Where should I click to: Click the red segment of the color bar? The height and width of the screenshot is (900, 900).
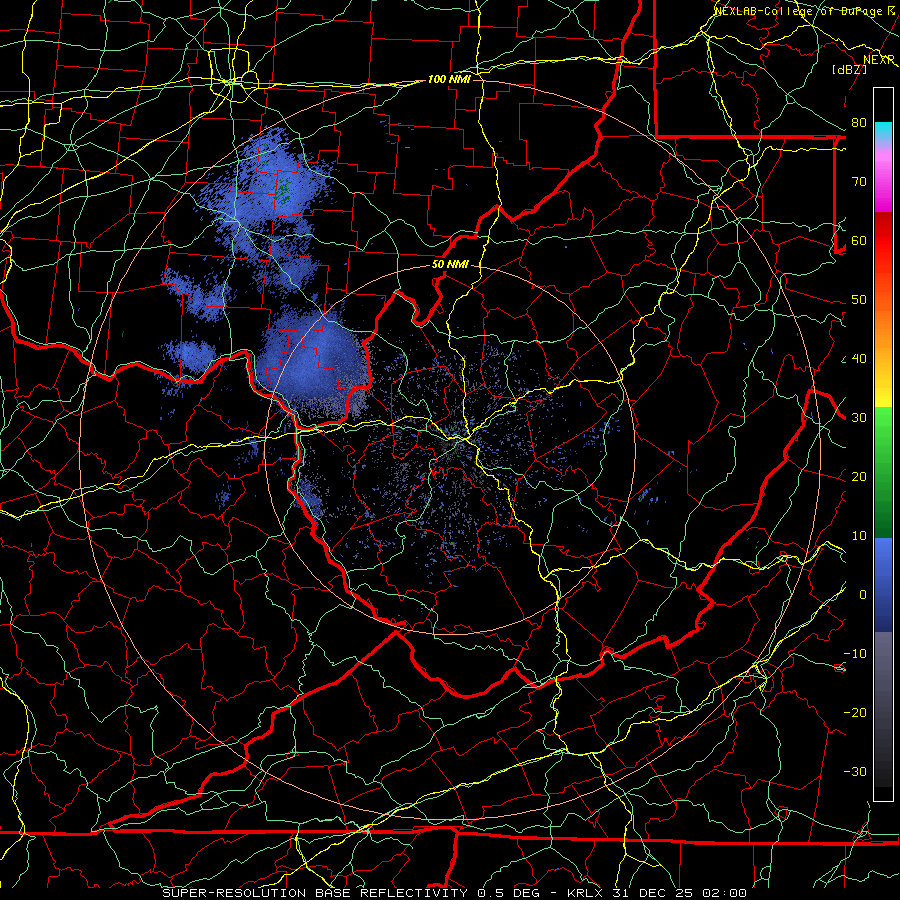pyautogui.click(x=883, y=241)
